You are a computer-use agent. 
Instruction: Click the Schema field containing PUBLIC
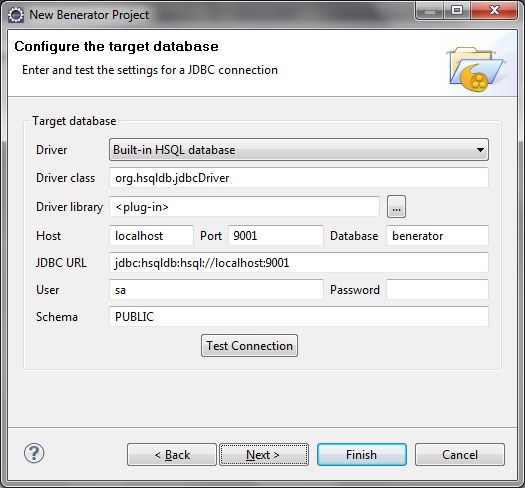(x=299, y=317)
